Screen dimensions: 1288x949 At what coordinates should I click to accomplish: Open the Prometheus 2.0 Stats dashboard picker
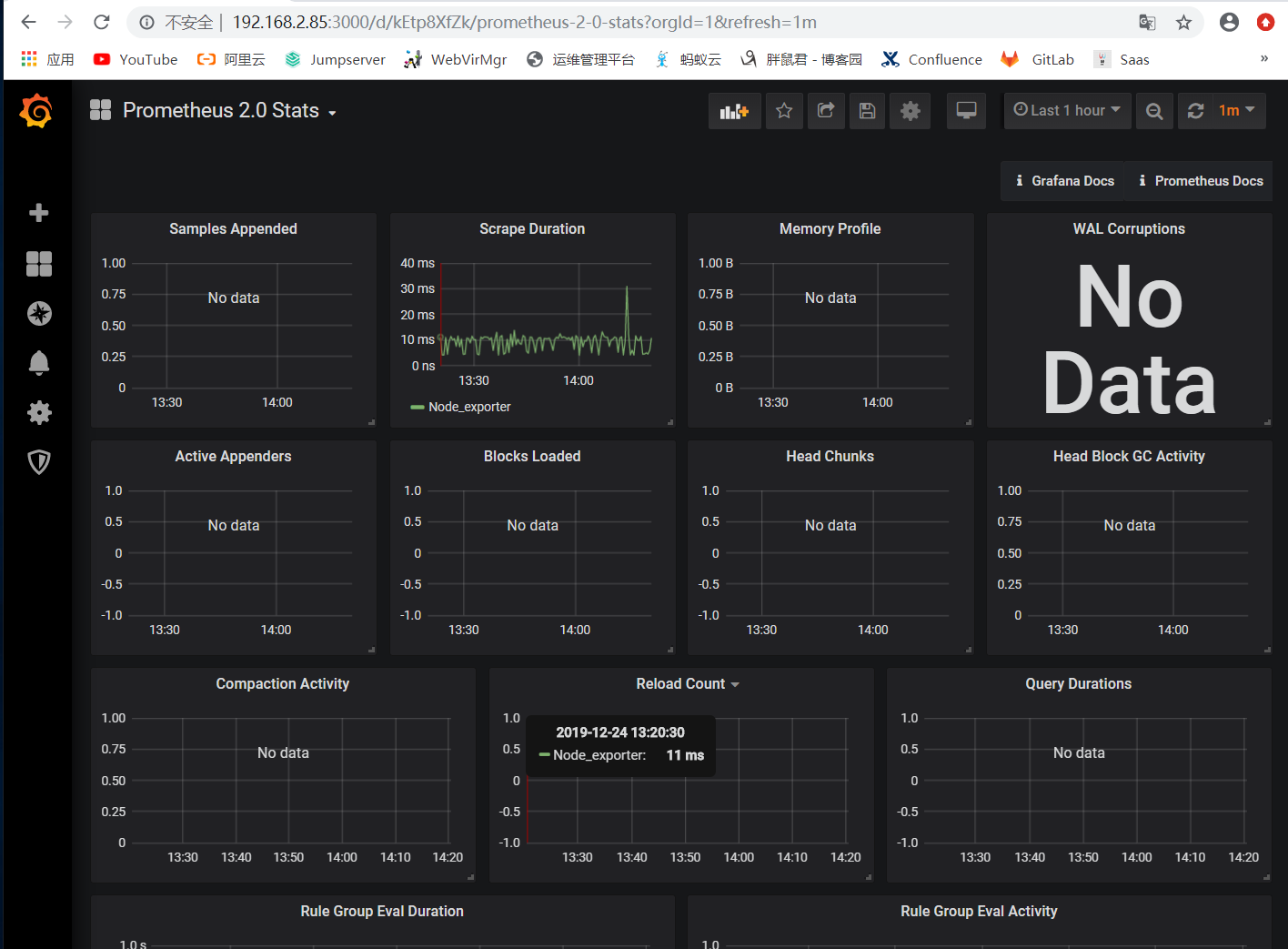tap(221, 111)
